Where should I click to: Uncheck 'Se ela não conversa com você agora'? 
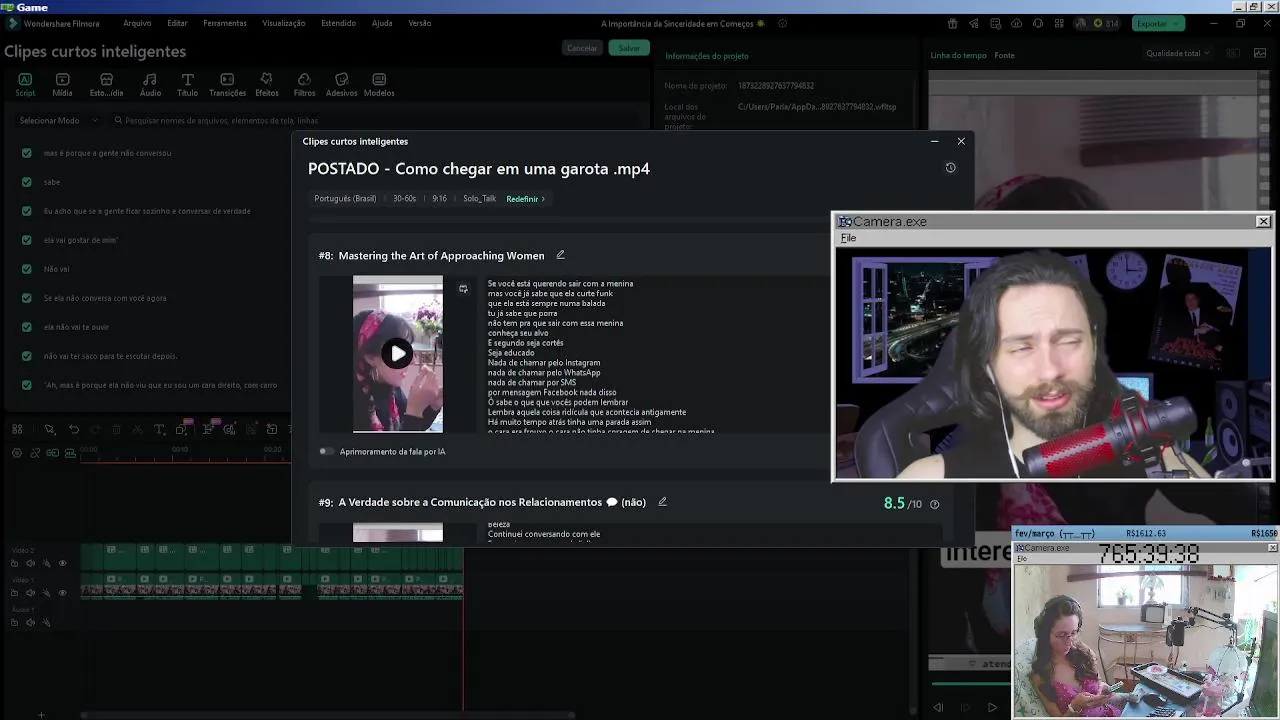point(27,298)
